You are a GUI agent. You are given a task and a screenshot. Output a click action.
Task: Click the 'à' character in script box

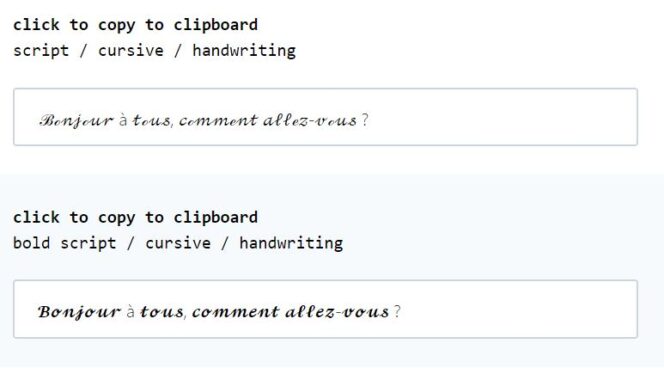pyautogui.click(x=123, y=120)
